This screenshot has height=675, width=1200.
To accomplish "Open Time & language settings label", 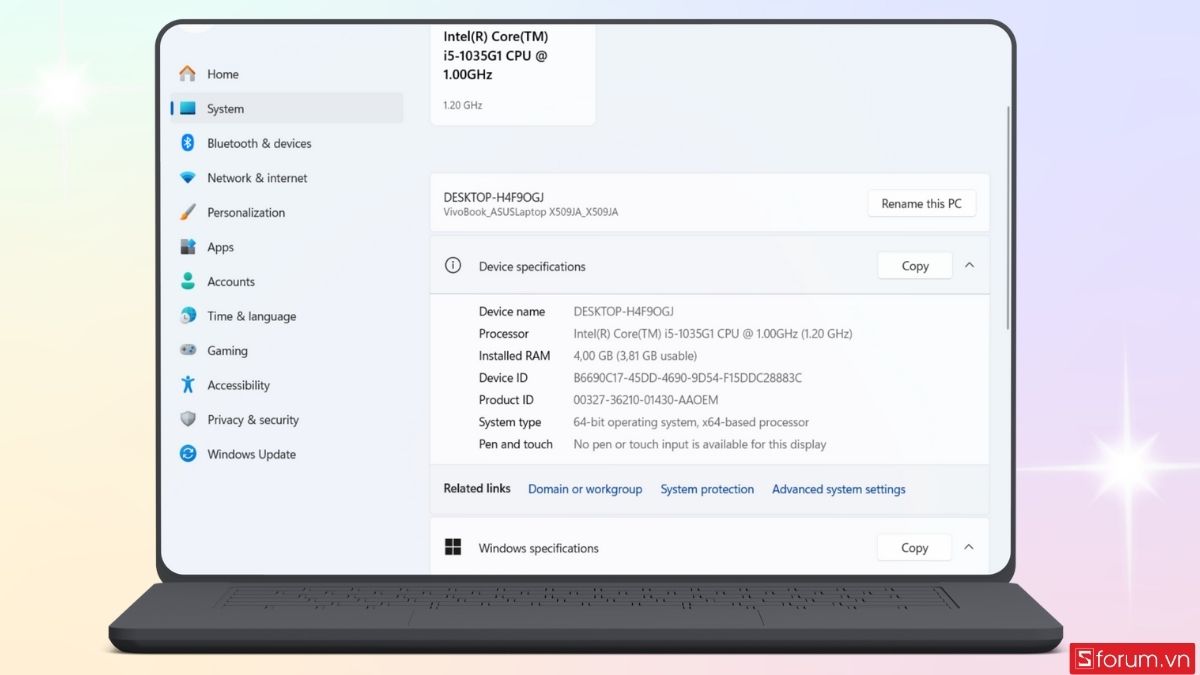I will (x=251, y=316).
